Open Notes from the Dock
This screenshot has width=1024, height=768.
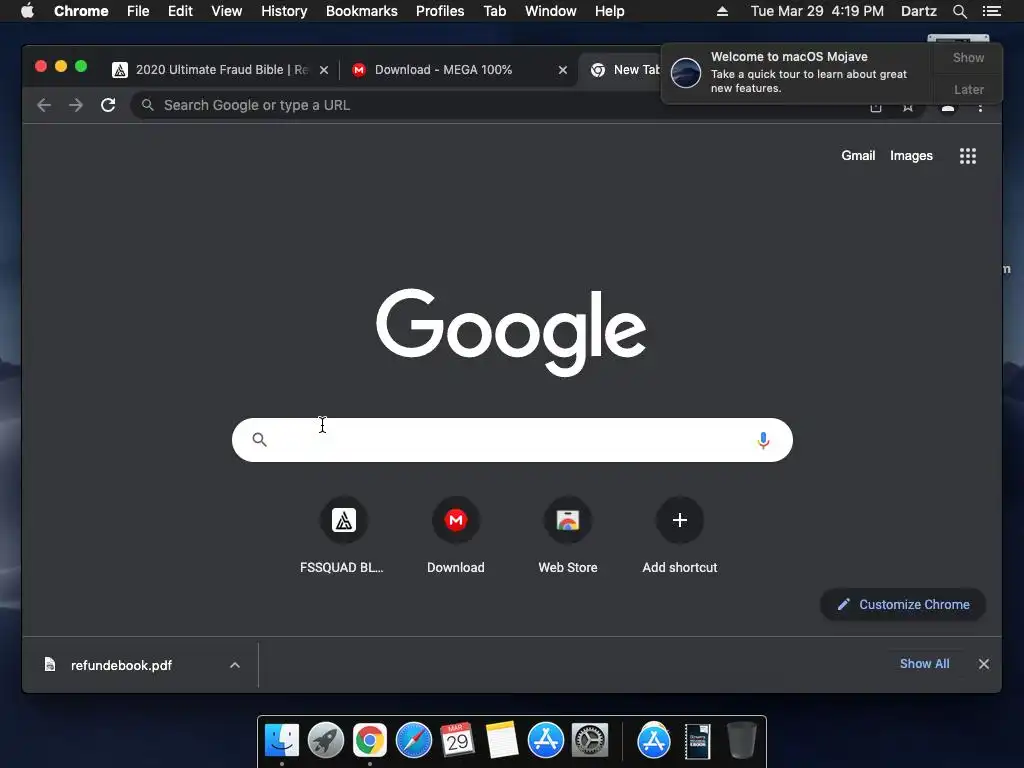coord(502,741)
